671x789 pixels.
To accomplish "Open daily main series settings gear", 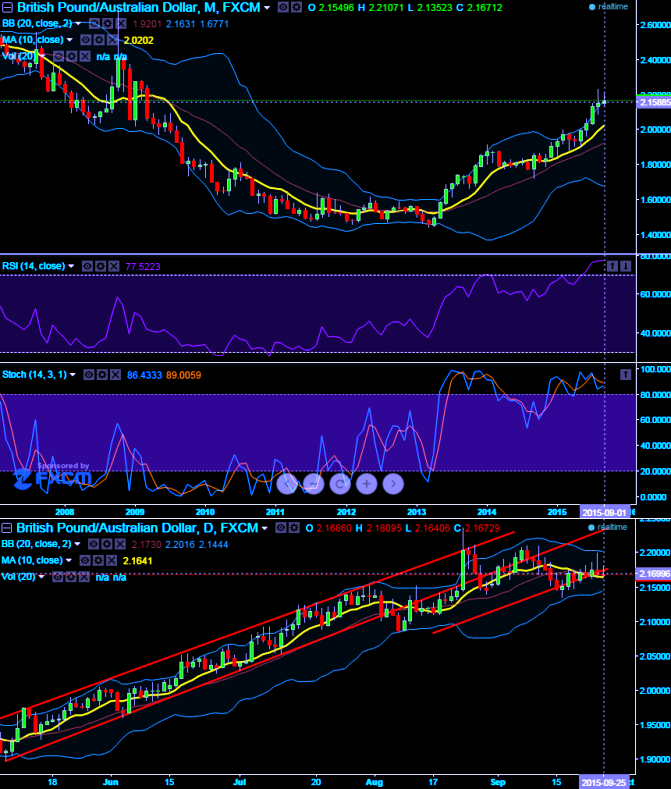I will click(293, 528).
